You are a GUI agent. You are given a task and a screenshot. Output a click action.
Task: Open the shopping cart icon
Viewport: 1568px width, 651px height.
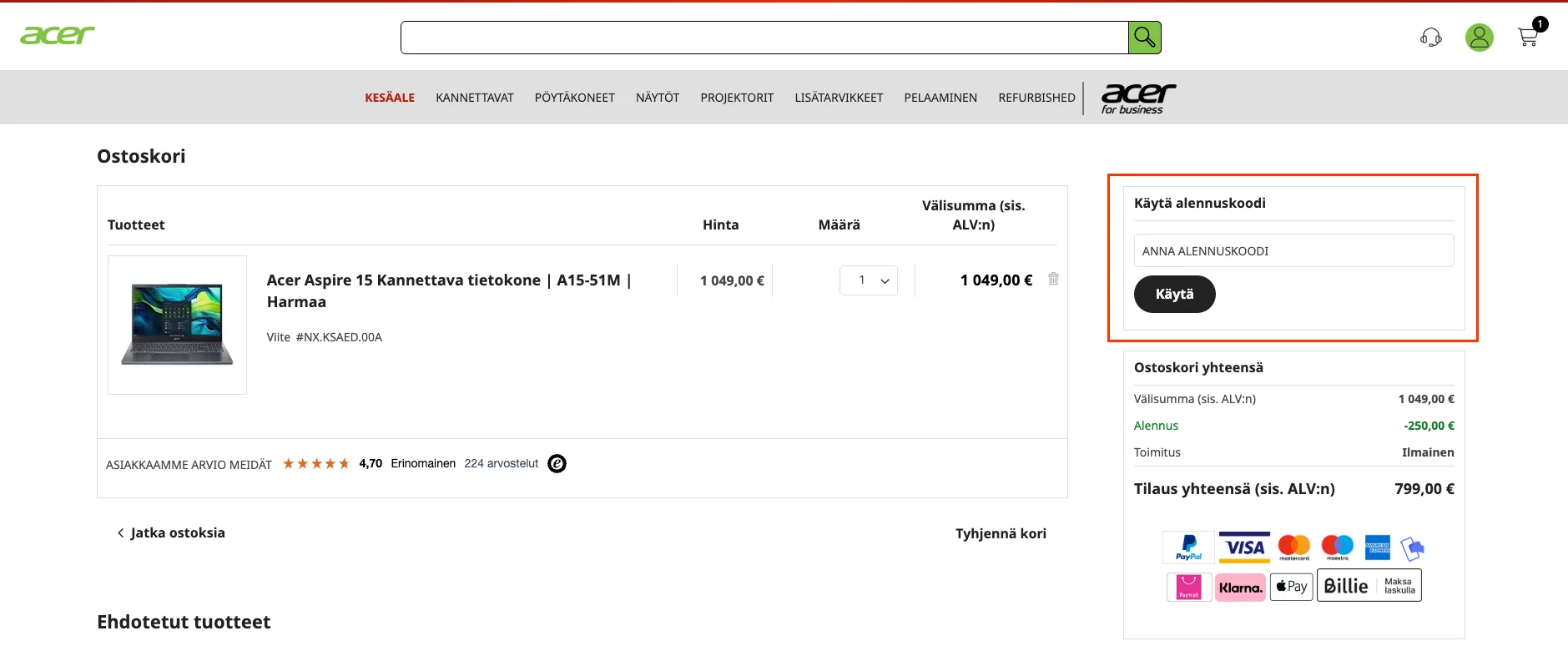[1529, 37]
